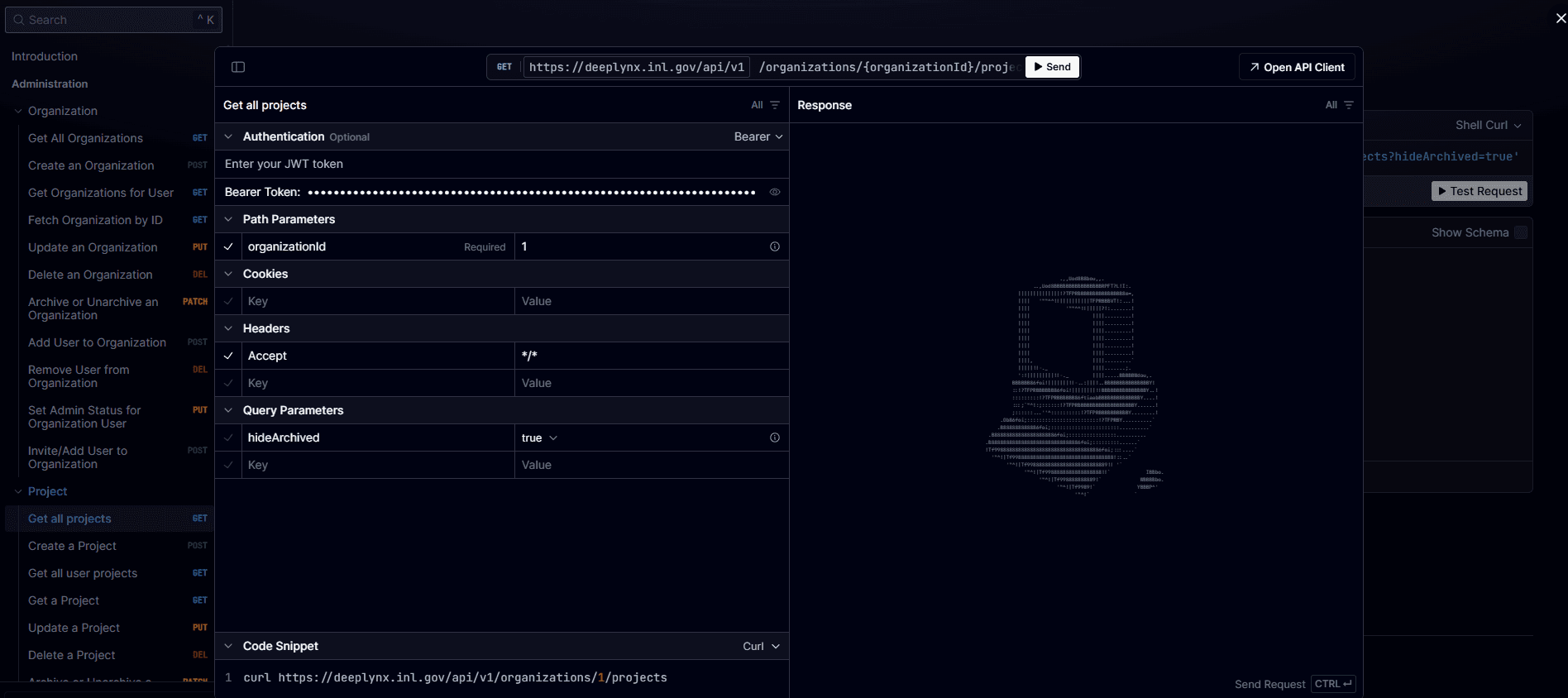
Task: Change the Code Snippet Curl language dropdown
Action: (x=761, y=646)
